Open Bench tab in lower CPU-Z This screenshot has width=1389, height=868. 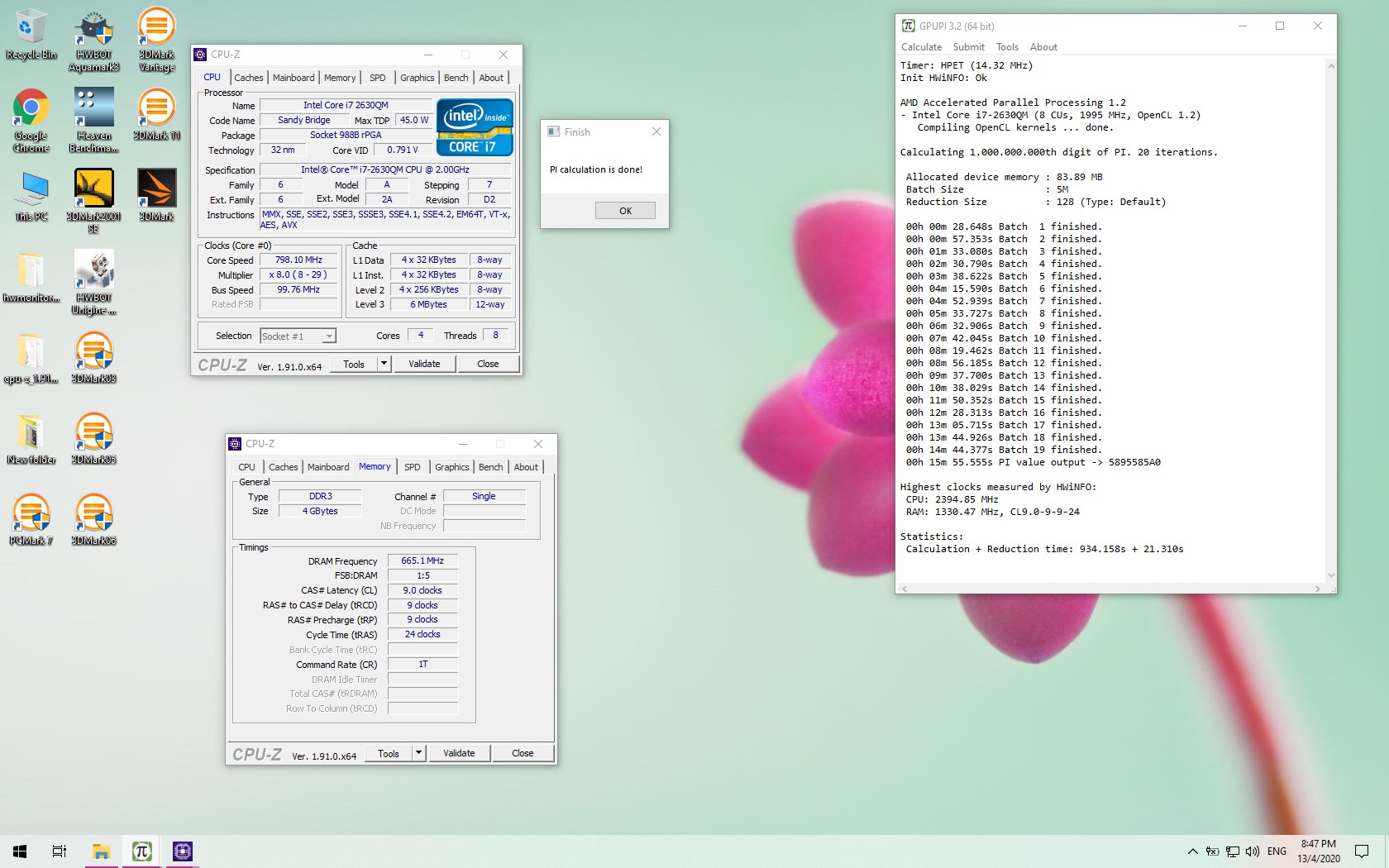[x=490, y=467]
